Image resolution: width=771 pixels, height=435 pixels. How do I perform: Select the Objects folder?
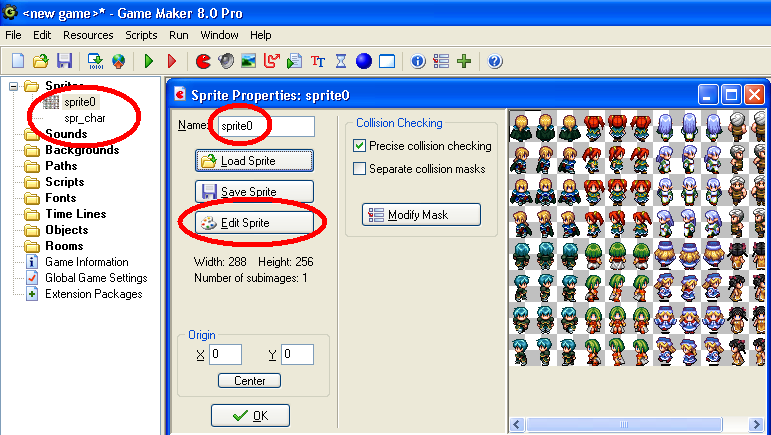pyautogui.click(x=66, y=230)
